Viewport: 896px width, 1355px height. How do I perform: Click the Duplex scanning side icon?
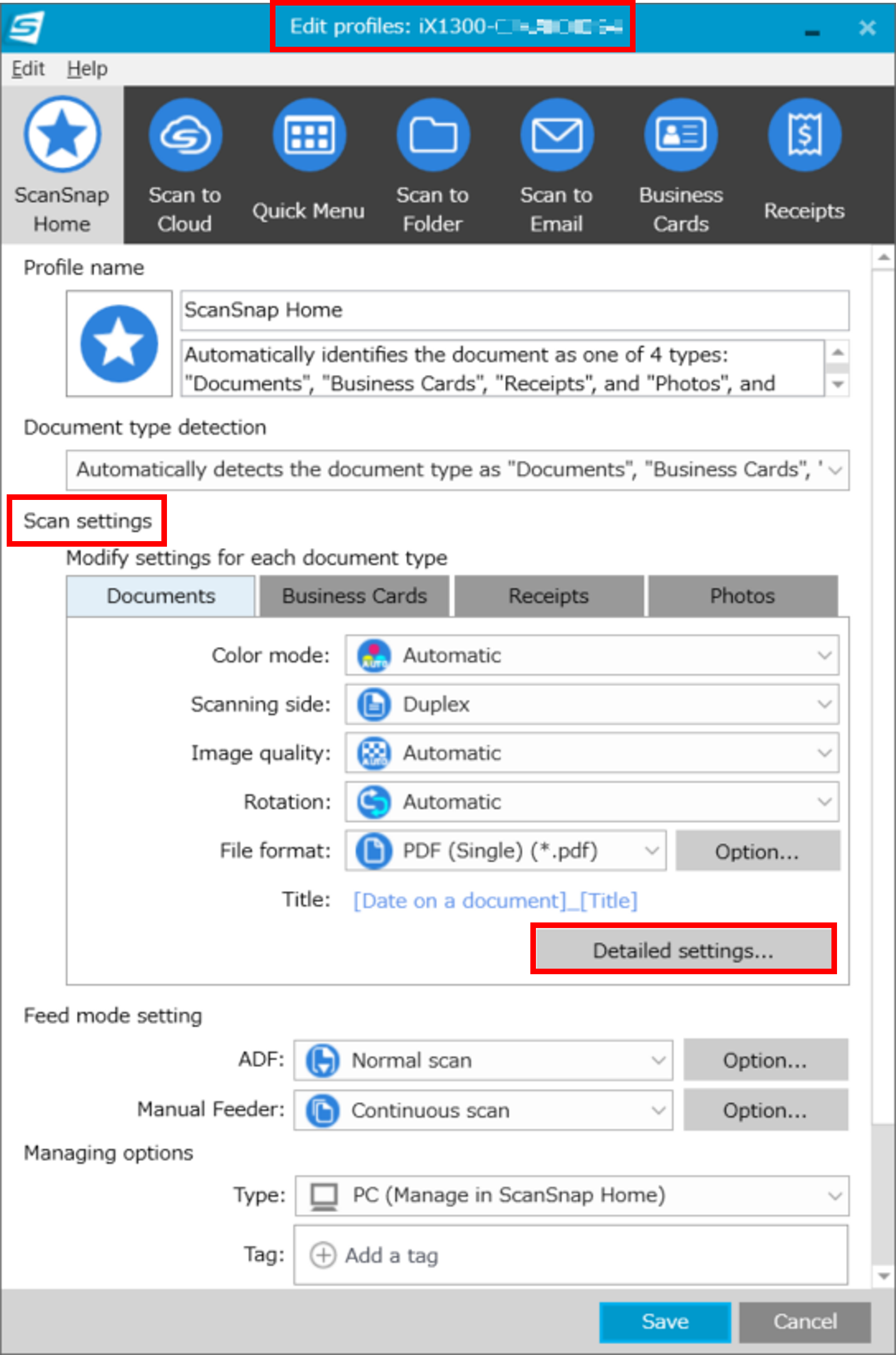pos(374,705)
